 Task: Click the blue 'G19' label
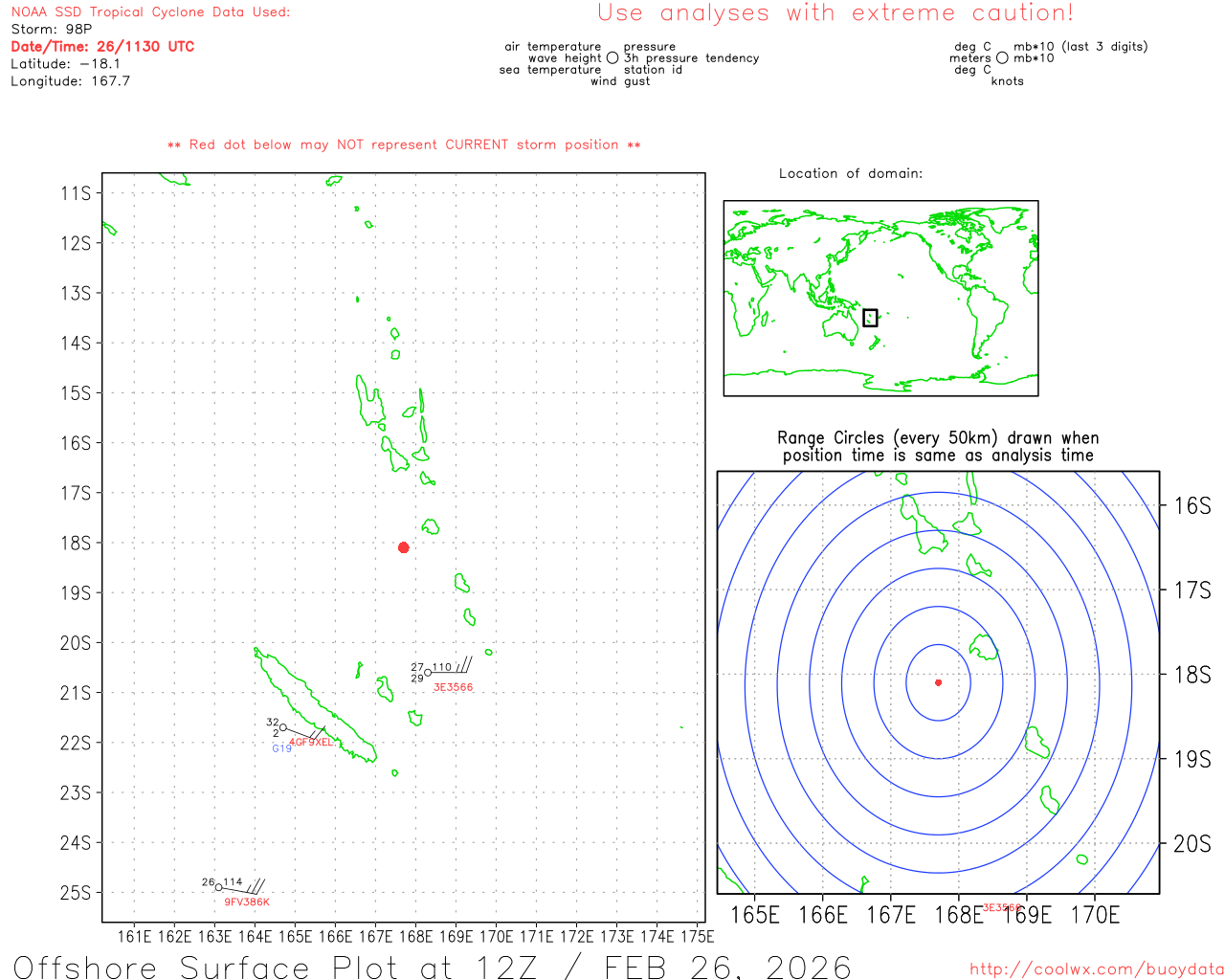[281, 748]
